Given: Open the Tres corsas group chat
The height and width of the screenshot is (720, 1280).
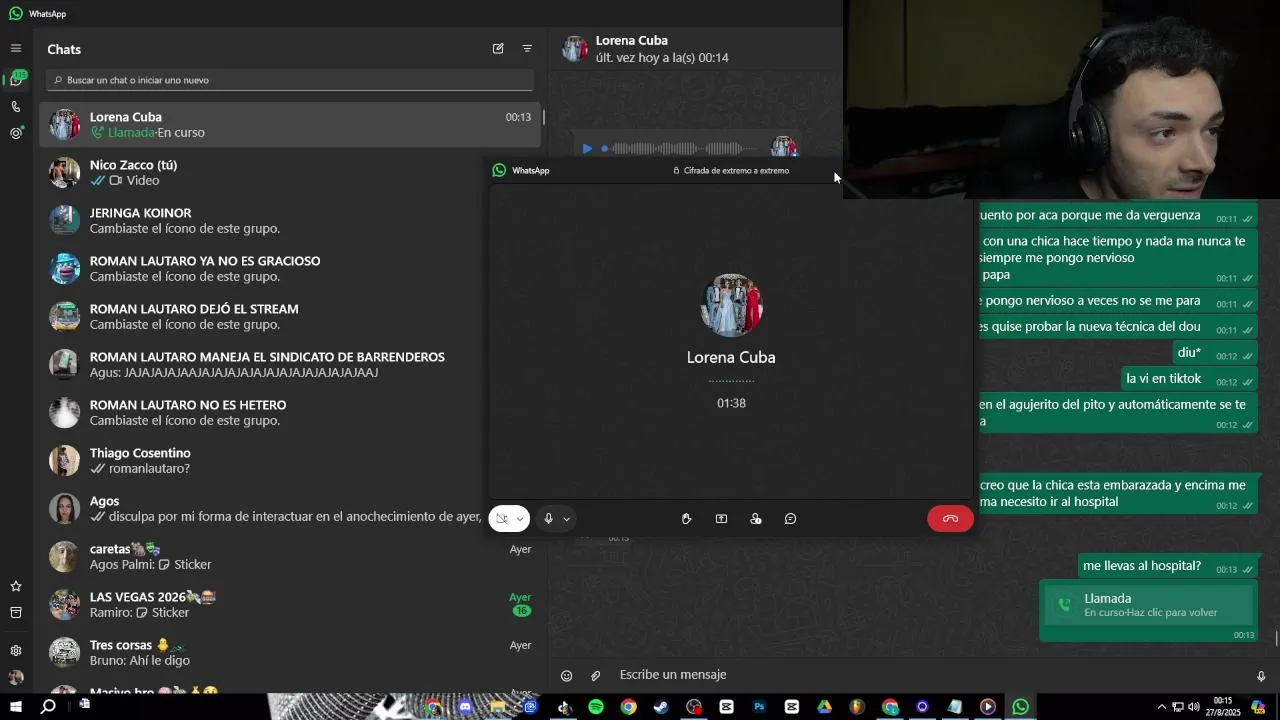Looking at the screenshot, I should [290, 652].
